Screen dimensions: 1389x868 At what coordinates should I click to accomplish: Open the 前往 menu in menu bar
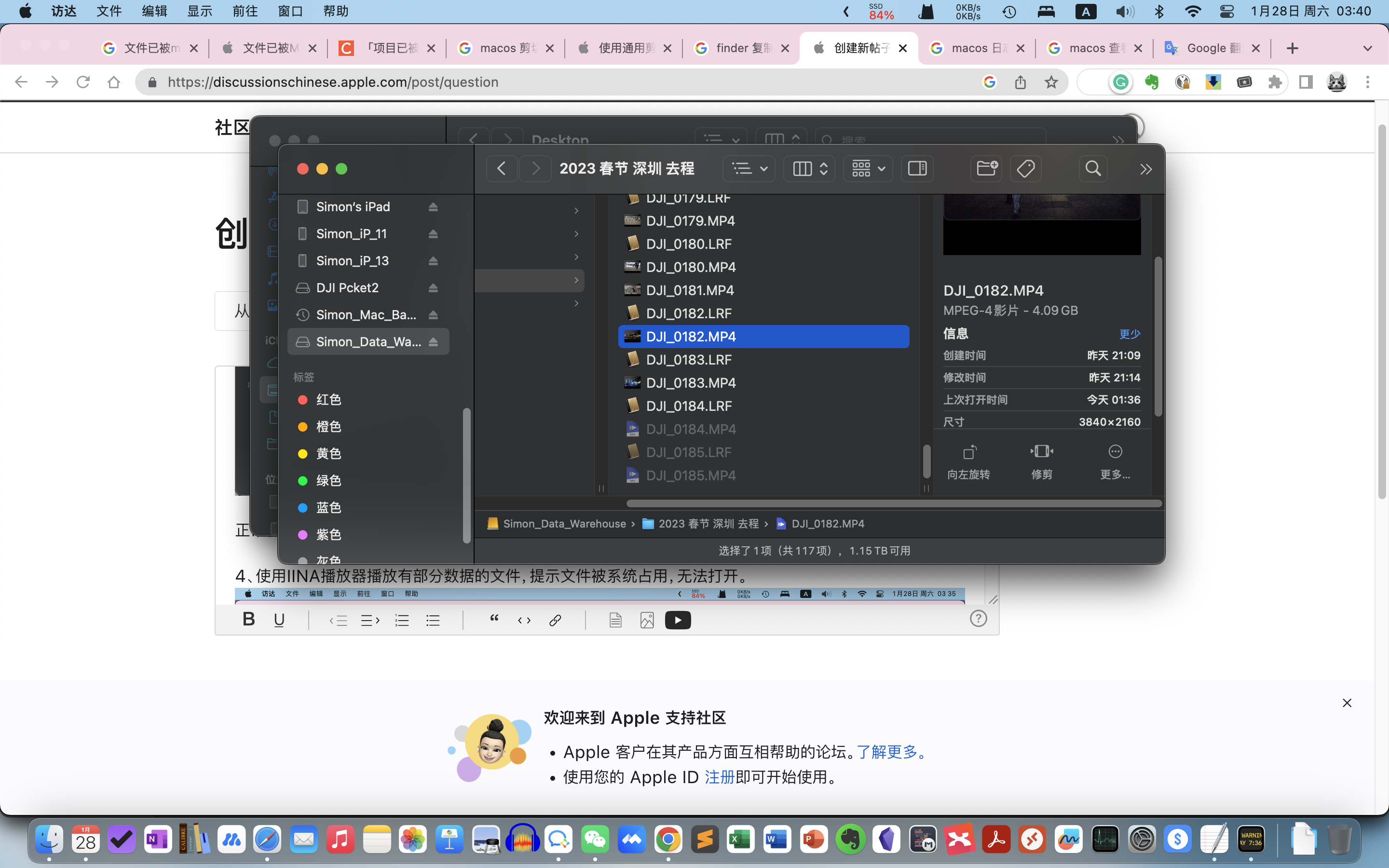coord(245,12)
